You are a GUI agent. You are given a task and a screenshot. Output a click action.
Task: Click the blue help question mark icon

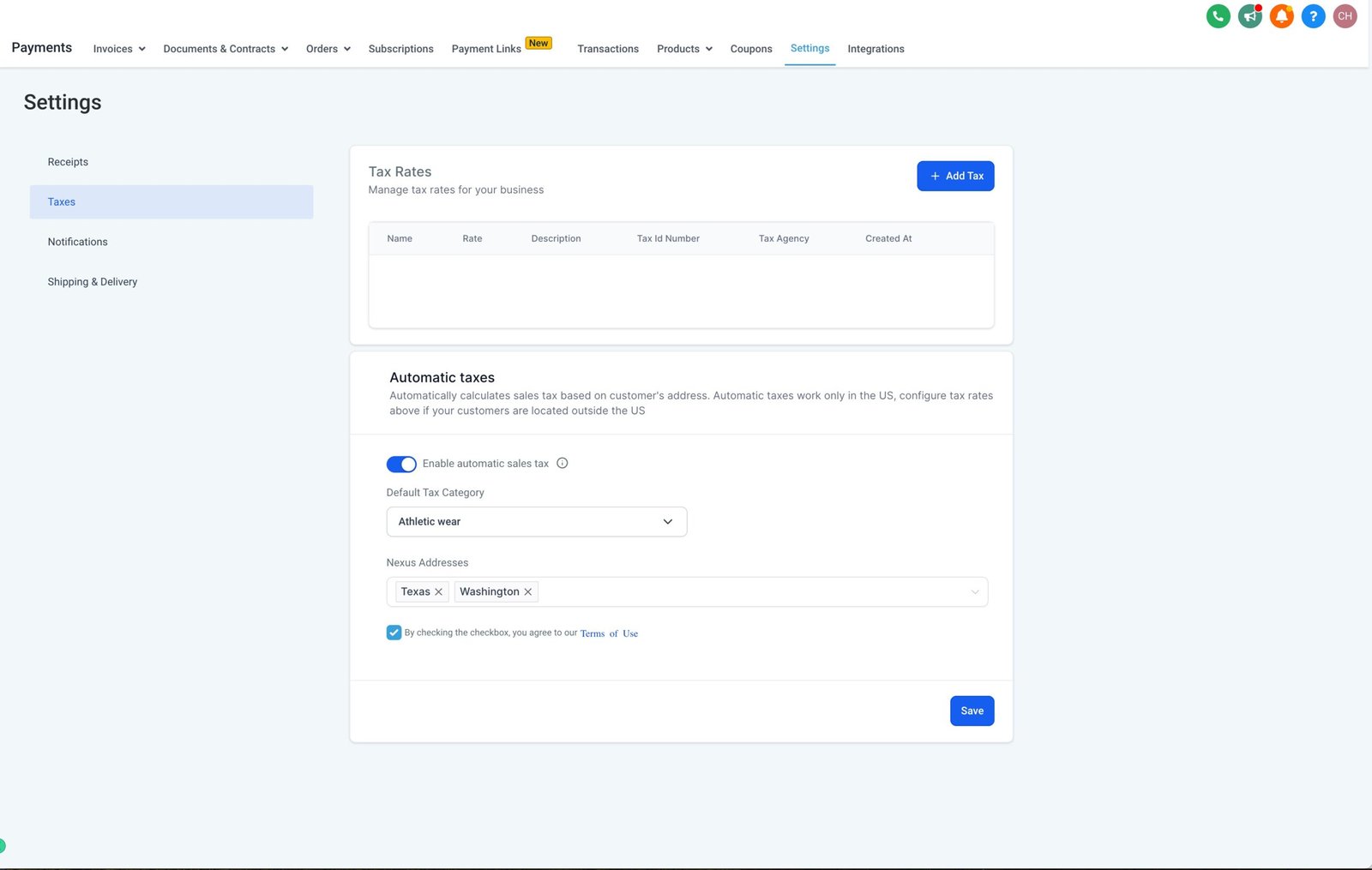(x=1313, y=16)
